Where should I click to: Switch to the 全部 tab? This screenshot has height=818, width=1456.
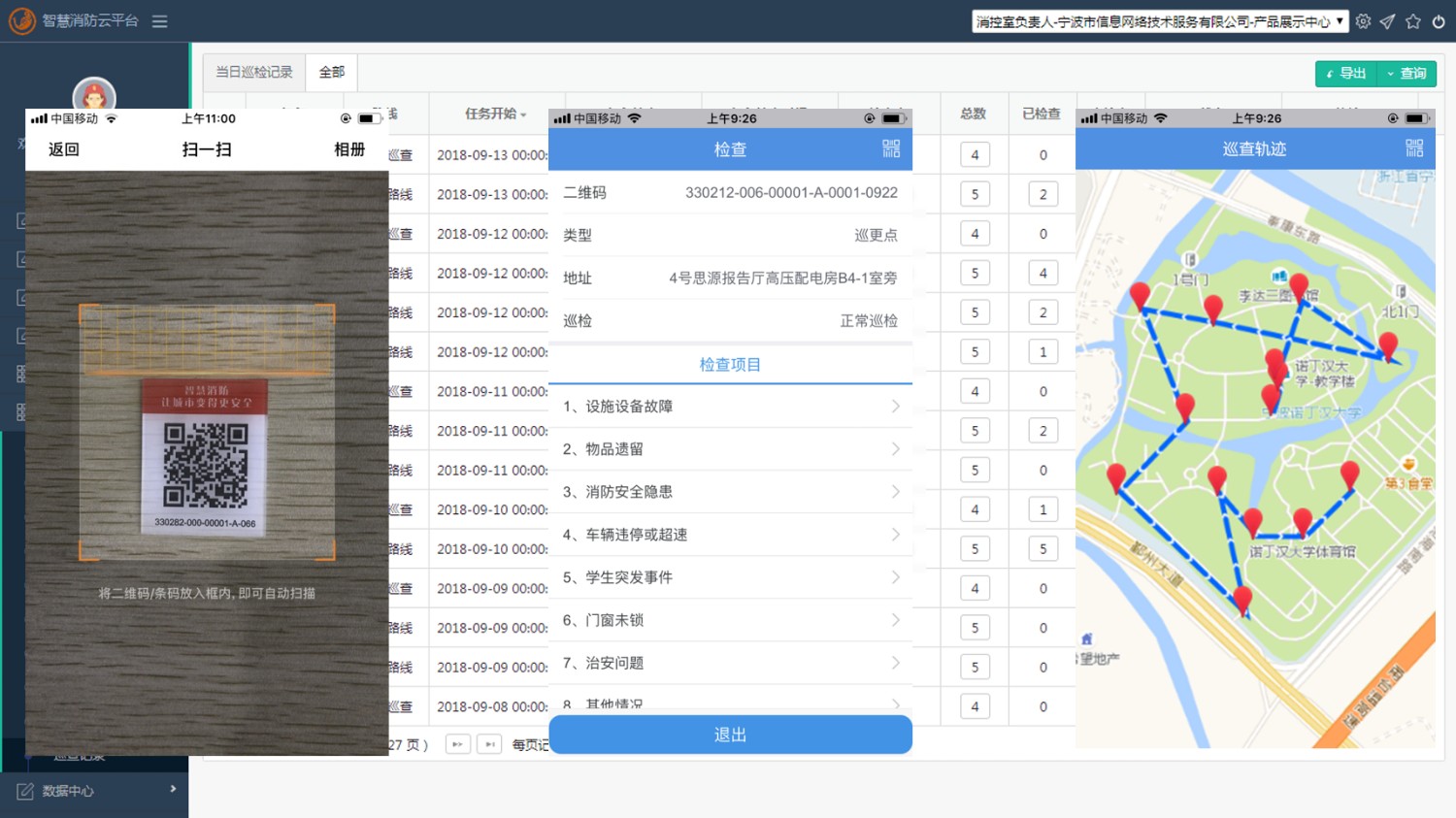(x=332, y=72)
